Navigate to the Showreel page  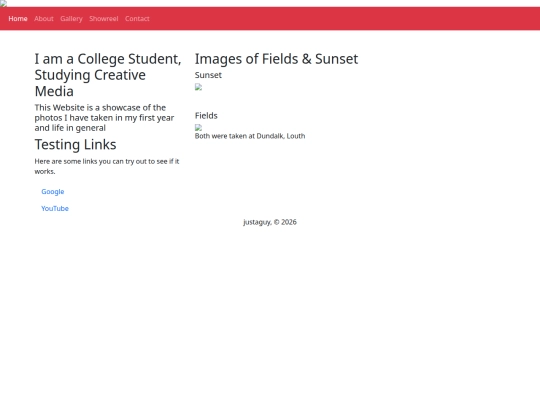[104, 19]
